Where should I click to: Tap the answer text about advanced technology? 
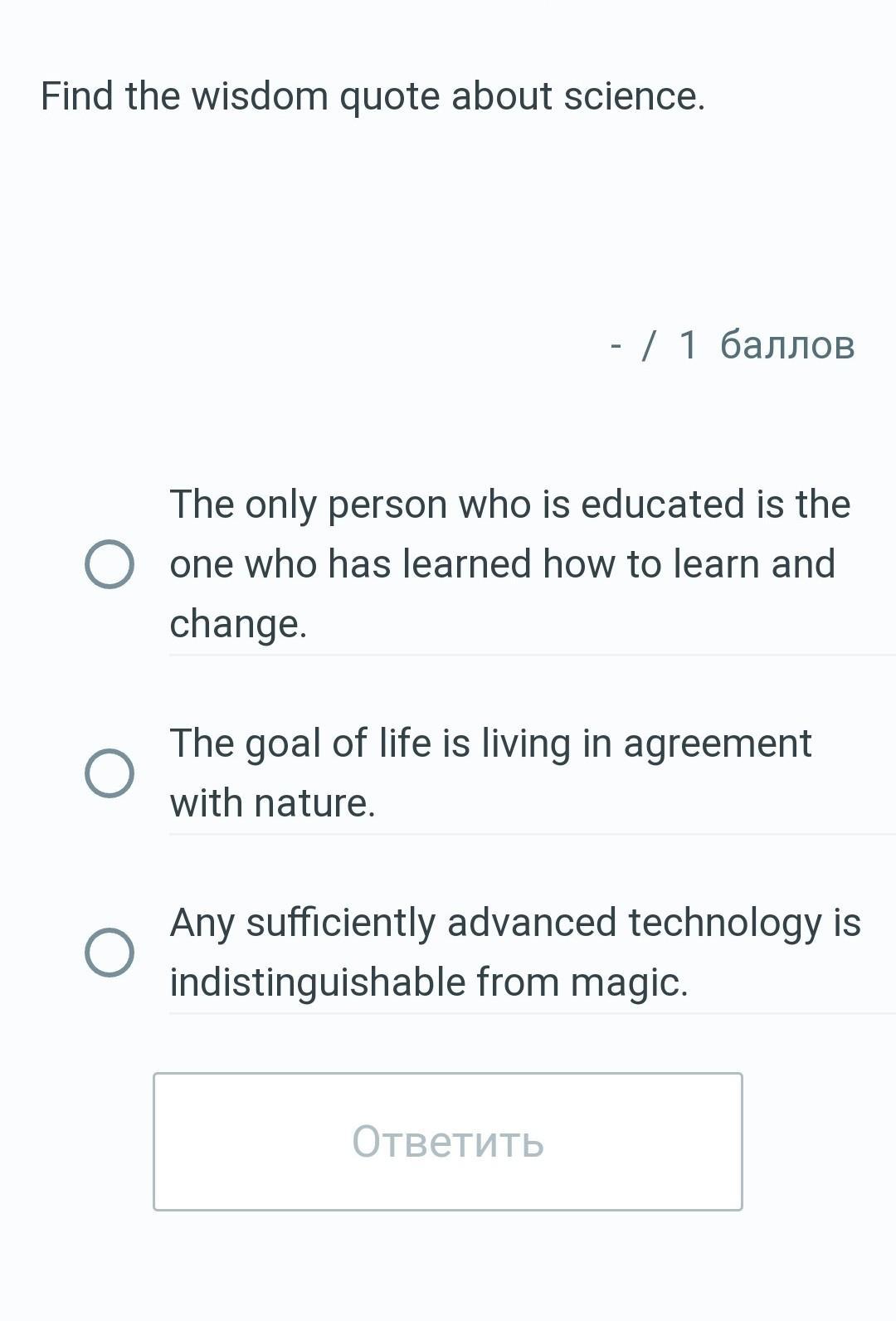pyautogui.click(x=515, y=923)
